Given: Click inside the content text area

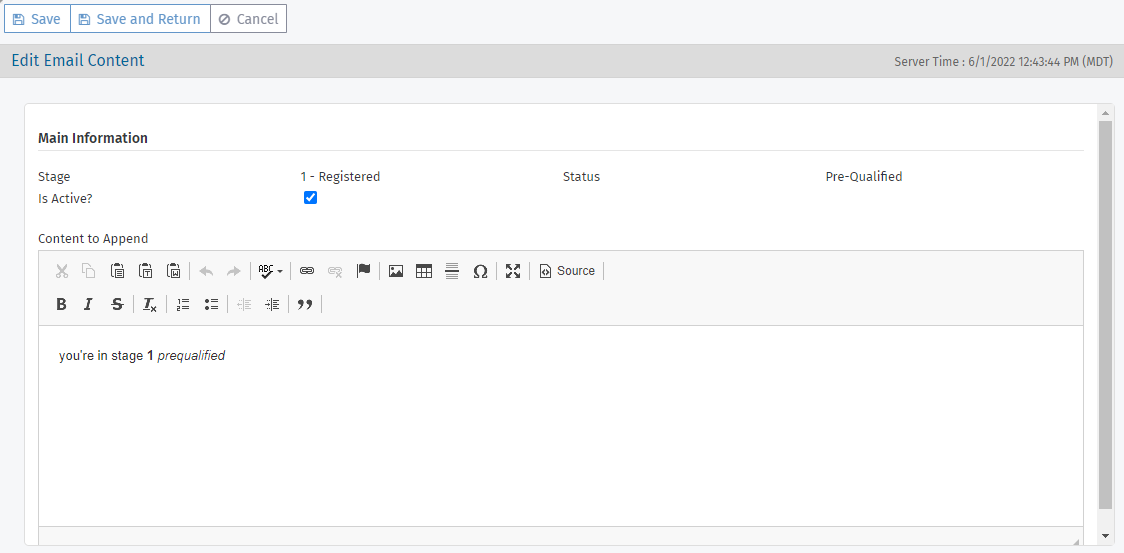Looking at the screenshot, I should [560, 430].
